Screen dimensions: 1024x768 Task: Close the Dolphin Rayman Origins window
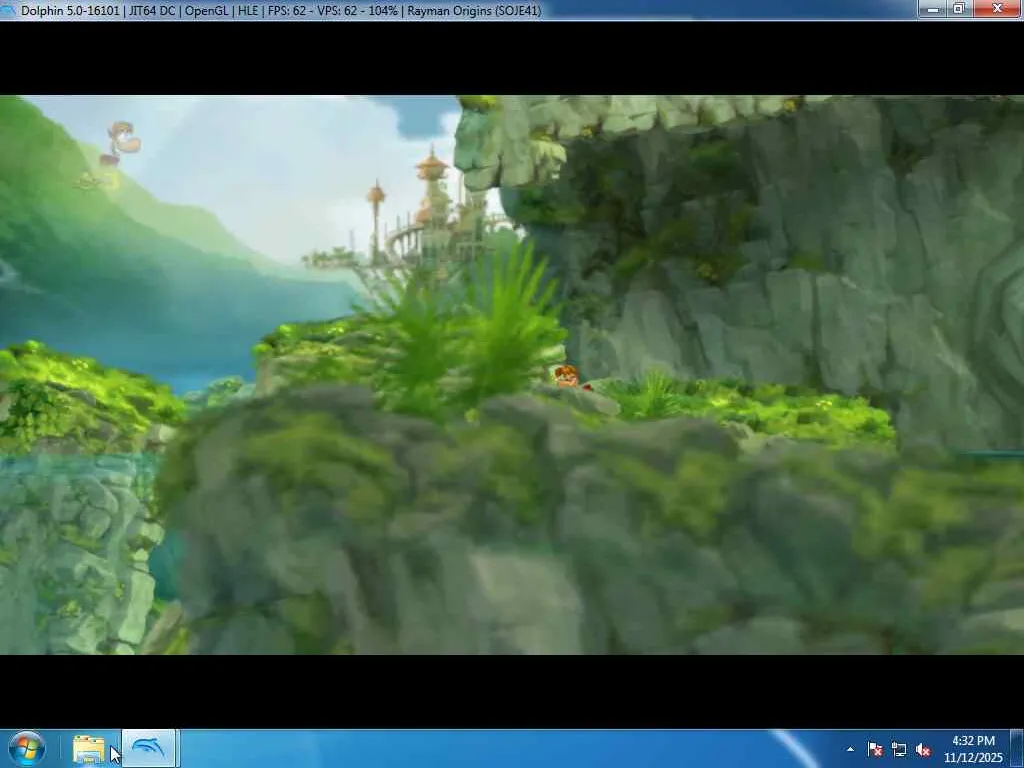[x=998, y=9]
